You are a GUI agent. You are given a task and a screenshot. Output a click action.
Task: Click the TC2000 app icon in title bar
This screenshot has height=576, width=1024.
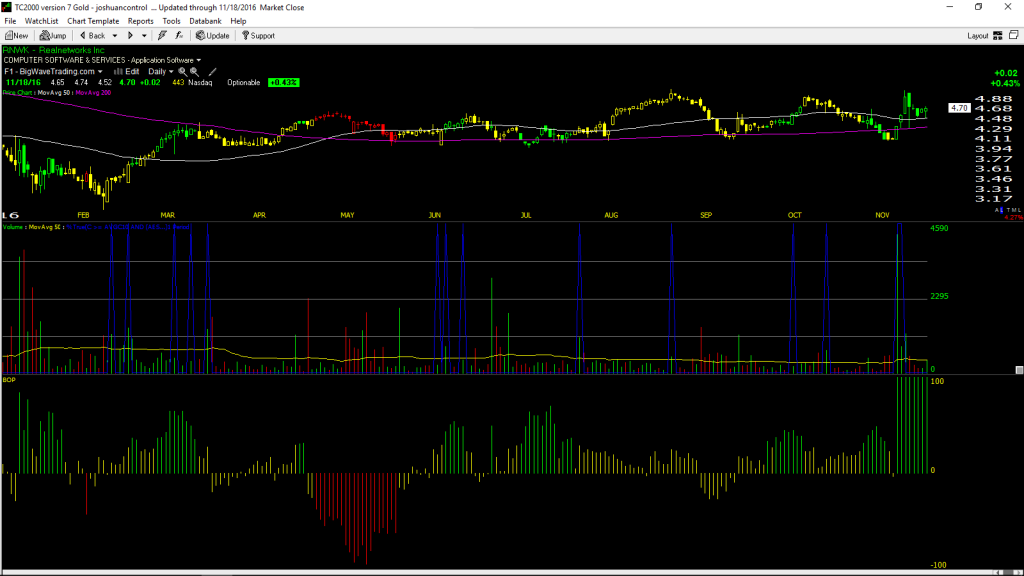(x=7, y=7)
